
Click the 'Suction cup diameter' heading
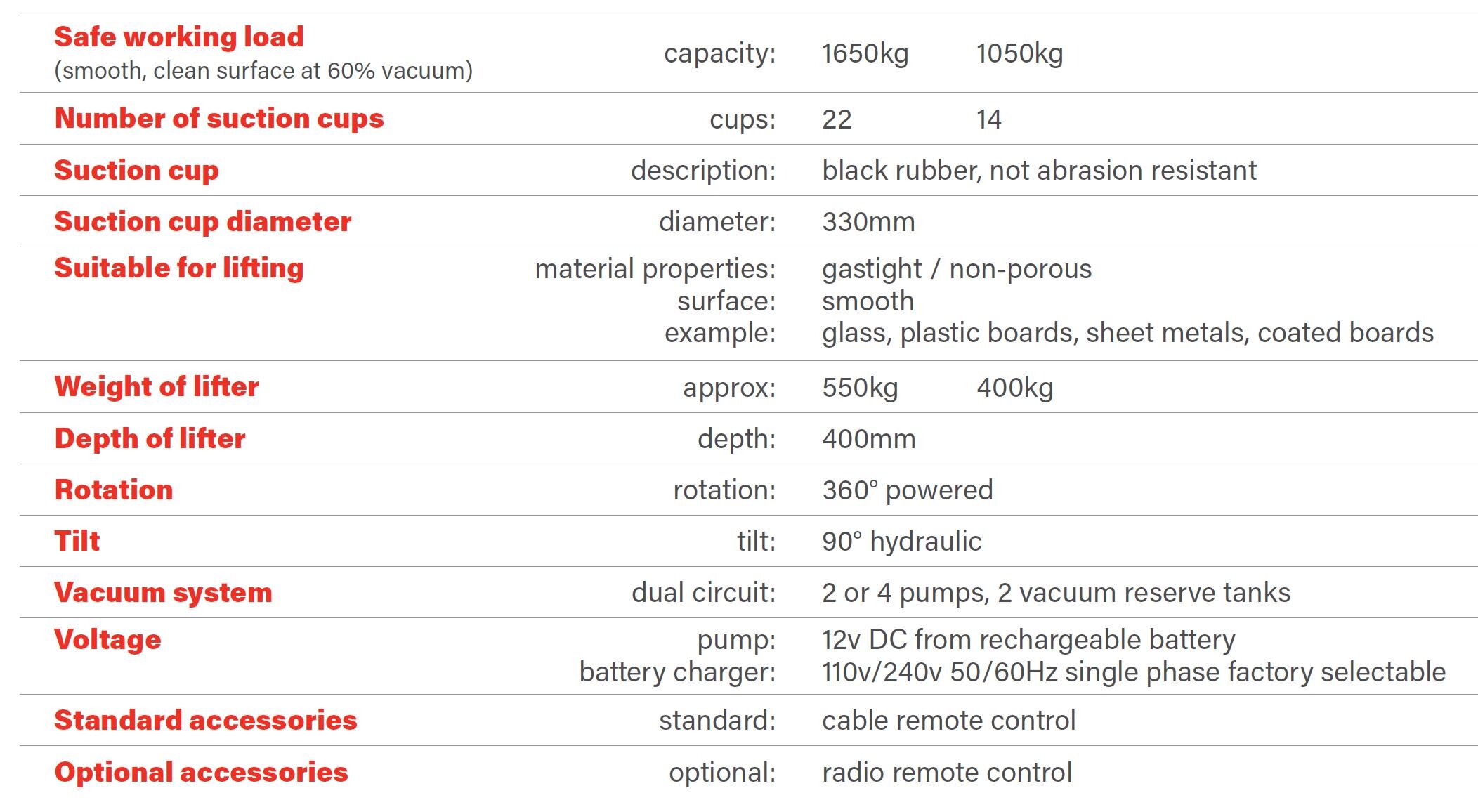202,222
